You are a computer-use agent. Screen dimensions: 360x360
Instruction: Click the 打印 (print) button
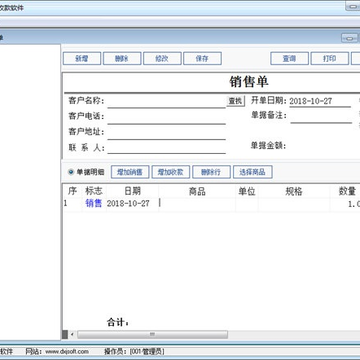click(329, 58)
